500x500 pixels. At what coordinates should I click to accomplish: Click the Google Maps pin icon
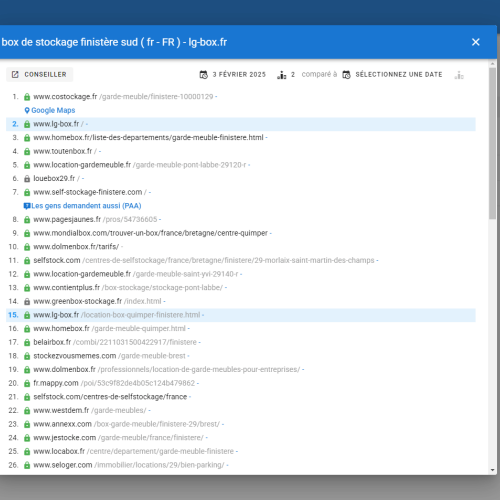pos(27,110)
